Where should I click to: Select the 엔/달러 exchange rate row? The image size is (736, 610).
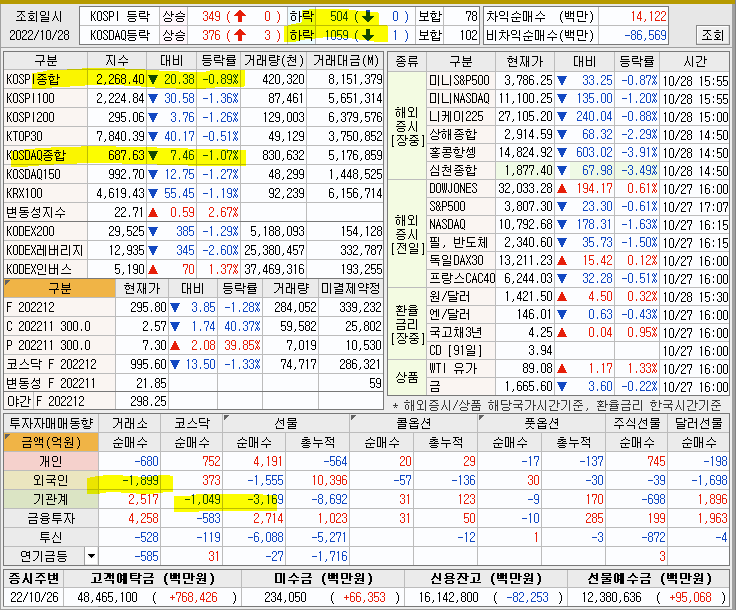(578, 314)
